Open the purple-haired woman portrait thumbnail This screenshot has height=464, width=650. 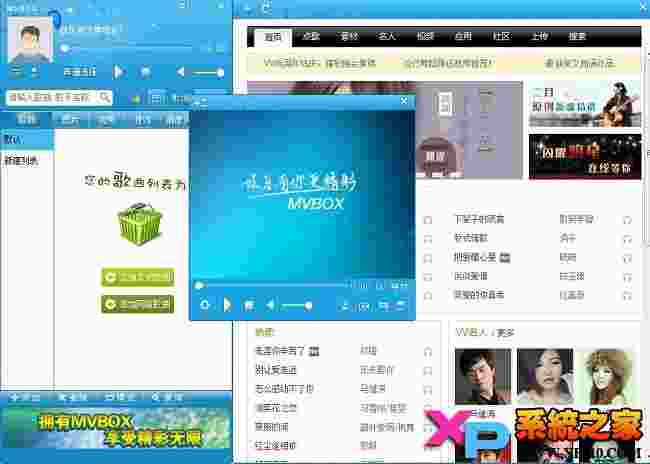pyautogui.click(x=545, y=376)
